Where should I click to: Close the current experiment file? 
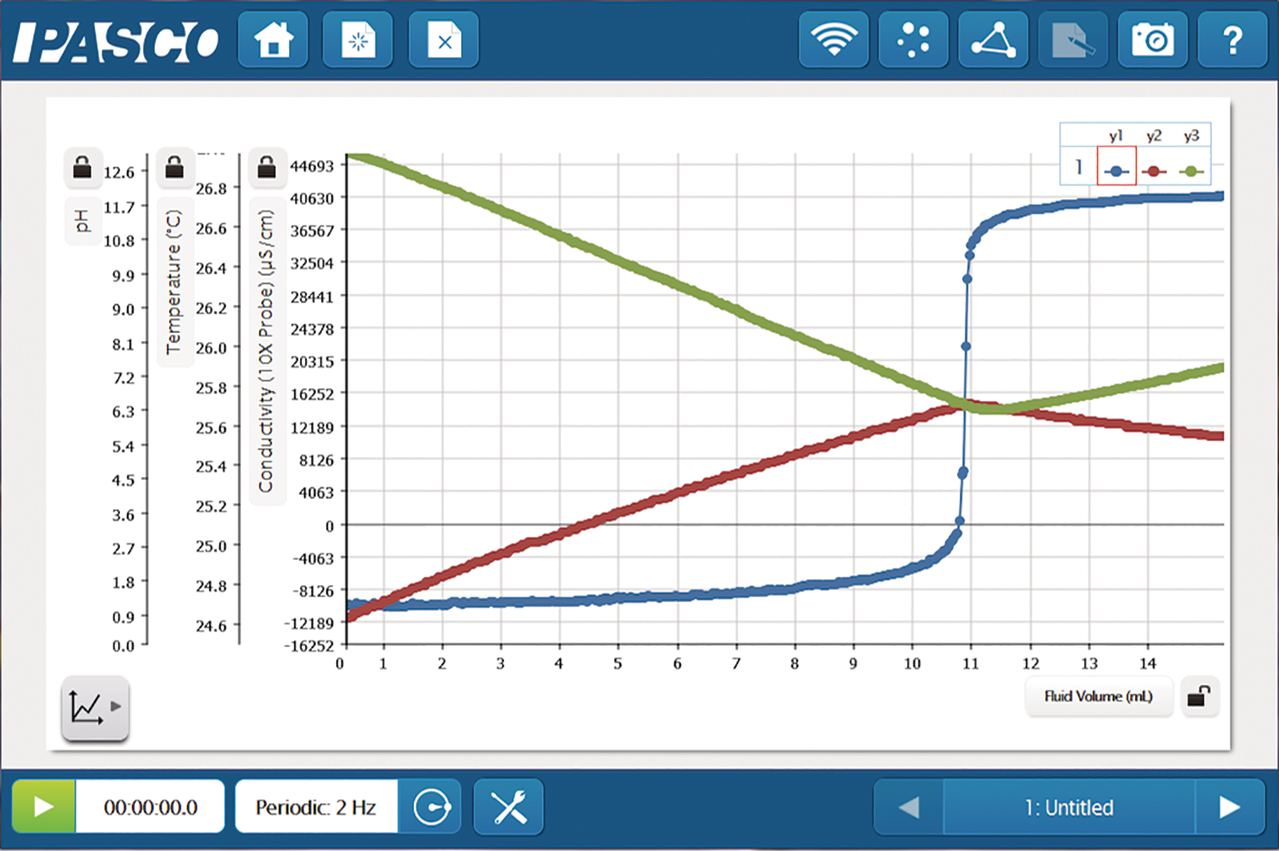click(444, 40)
